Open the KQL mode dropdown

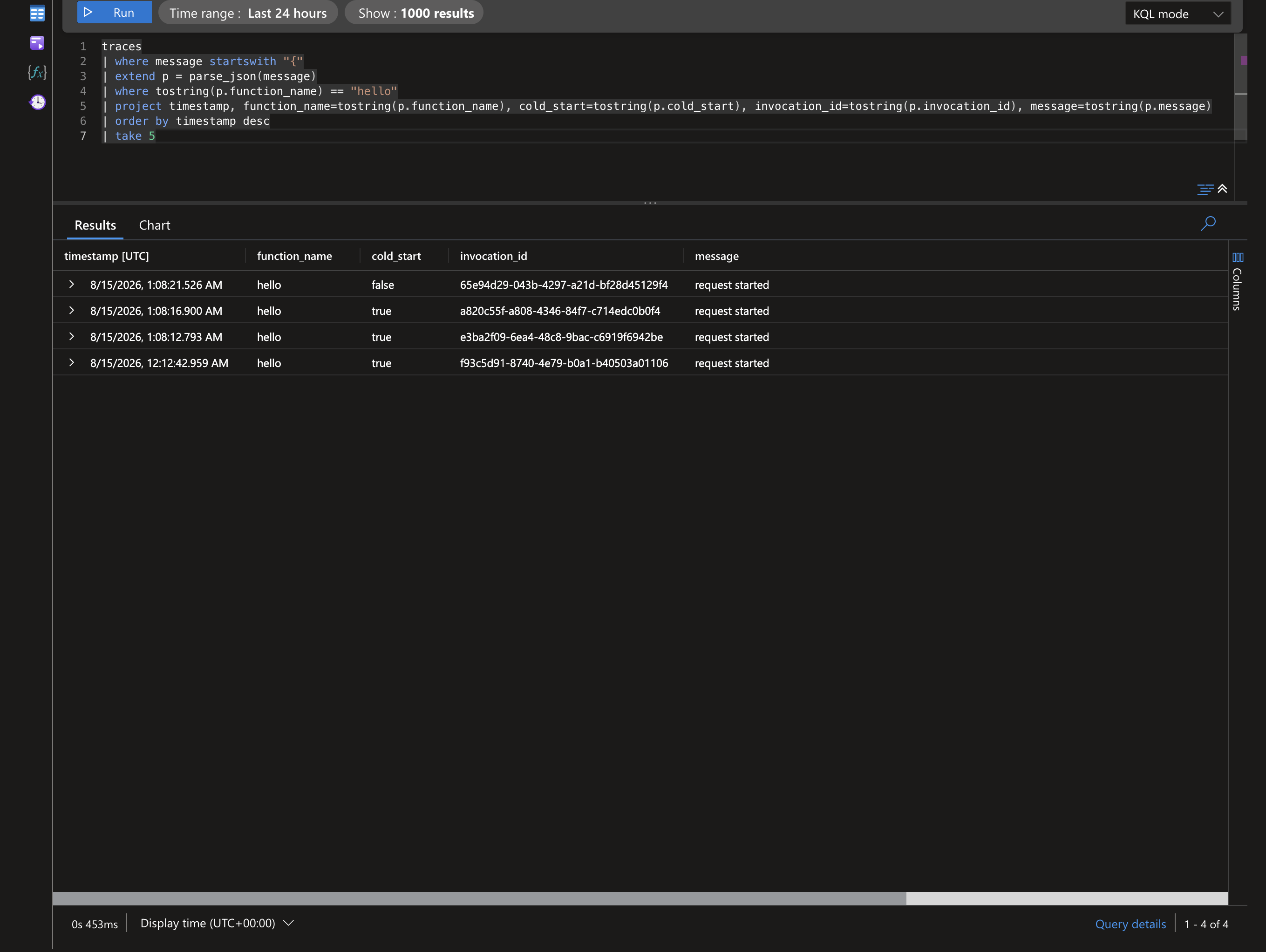[x=1178, y=14]
